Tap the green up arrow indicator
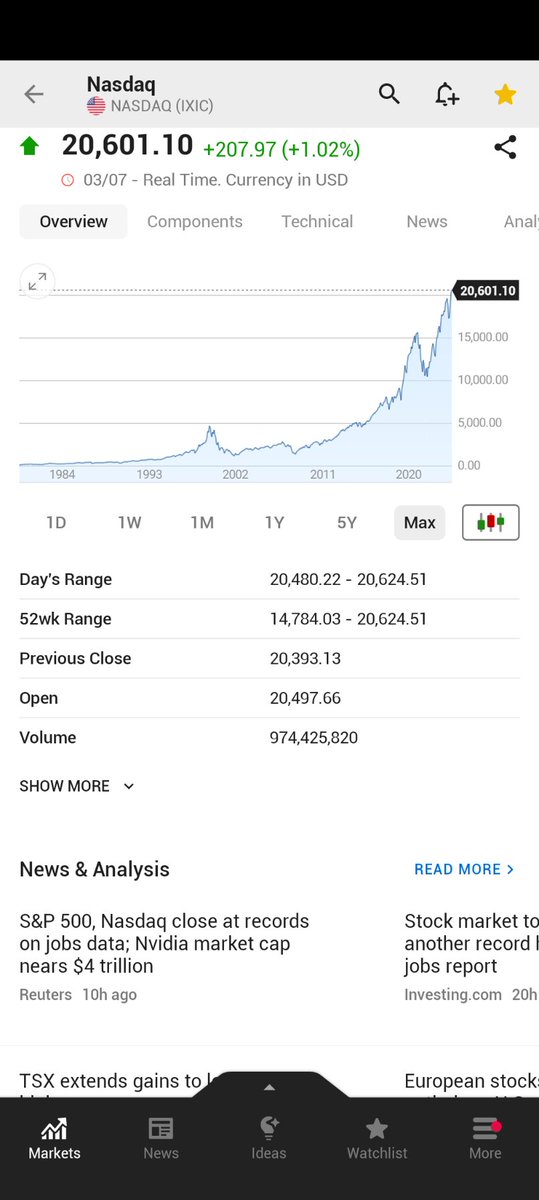The image size is (539, 1200). pyautogui.click(x=30, y=146)
